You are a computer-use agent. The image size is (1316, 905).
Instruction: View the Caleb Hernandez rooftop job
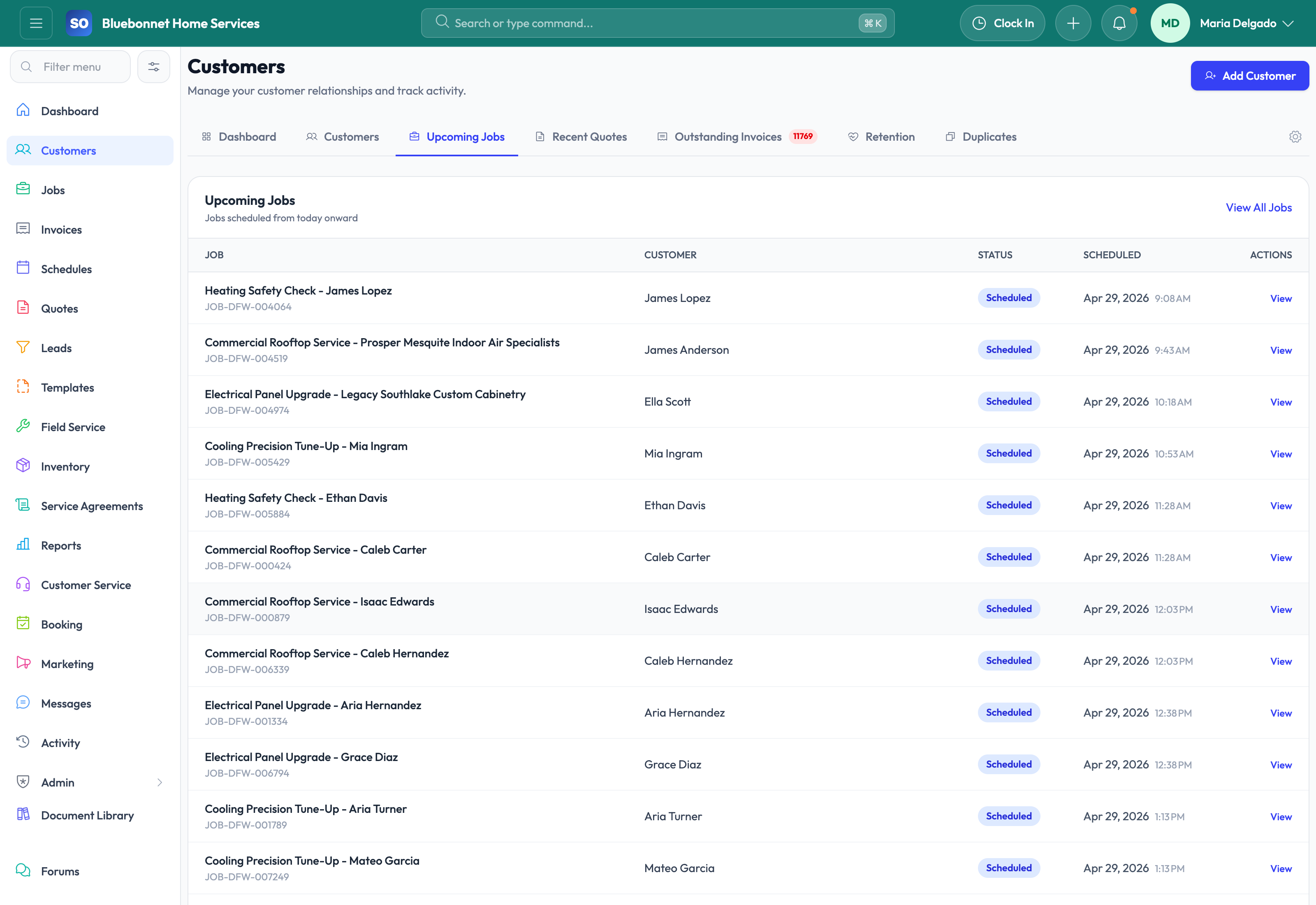pyautogui.click(x=1281, y=662)
